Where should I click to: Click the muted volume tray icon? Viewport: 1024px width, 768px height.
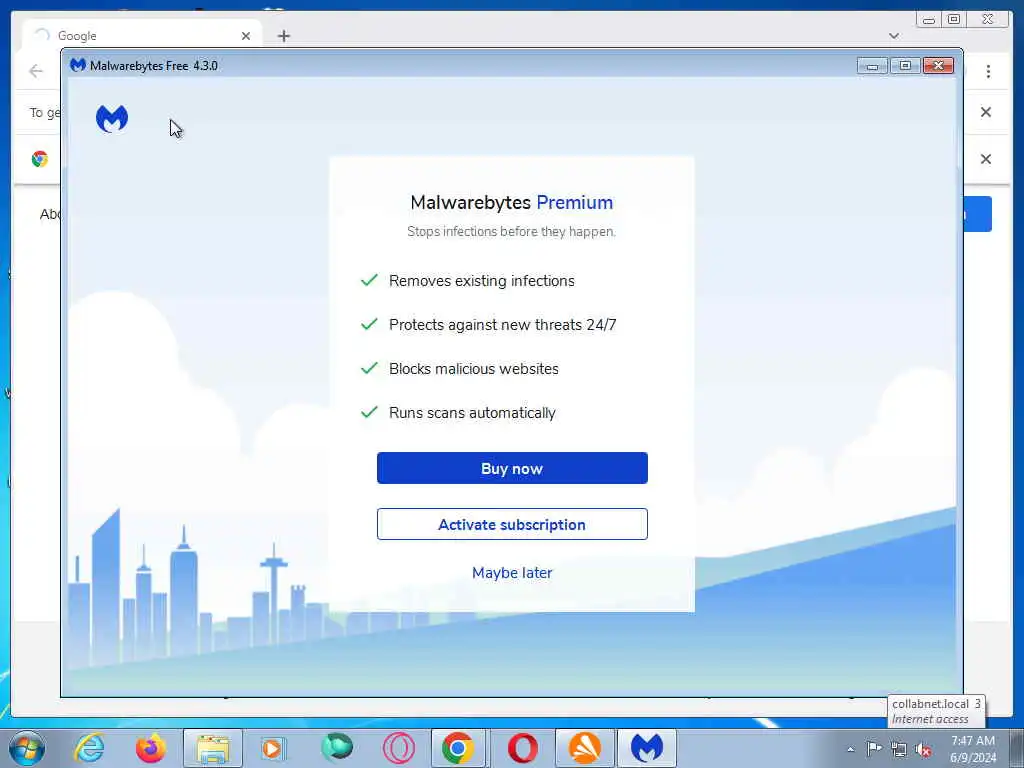click(x=923, y=749)
